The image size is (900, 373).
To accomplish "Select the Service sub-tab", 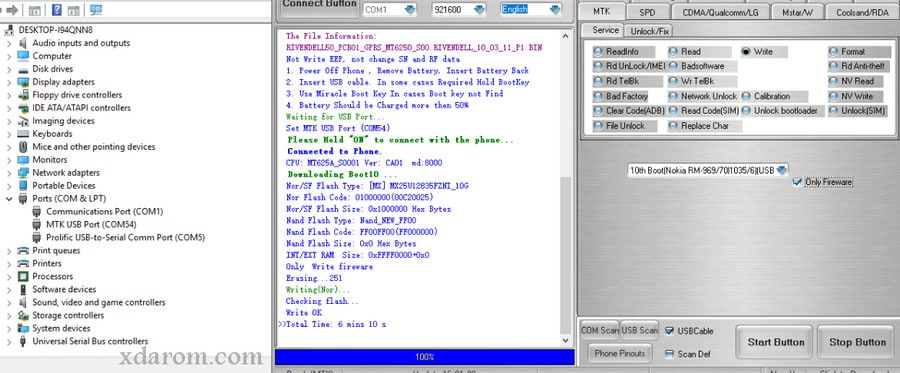I will 605,30.
